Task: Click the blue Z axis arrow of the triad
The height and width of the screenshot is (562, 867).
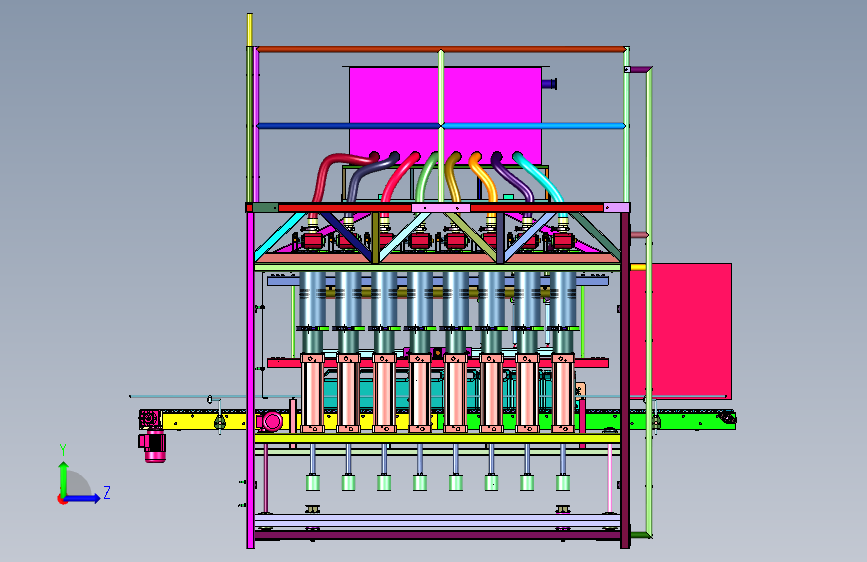Action: 83,498
